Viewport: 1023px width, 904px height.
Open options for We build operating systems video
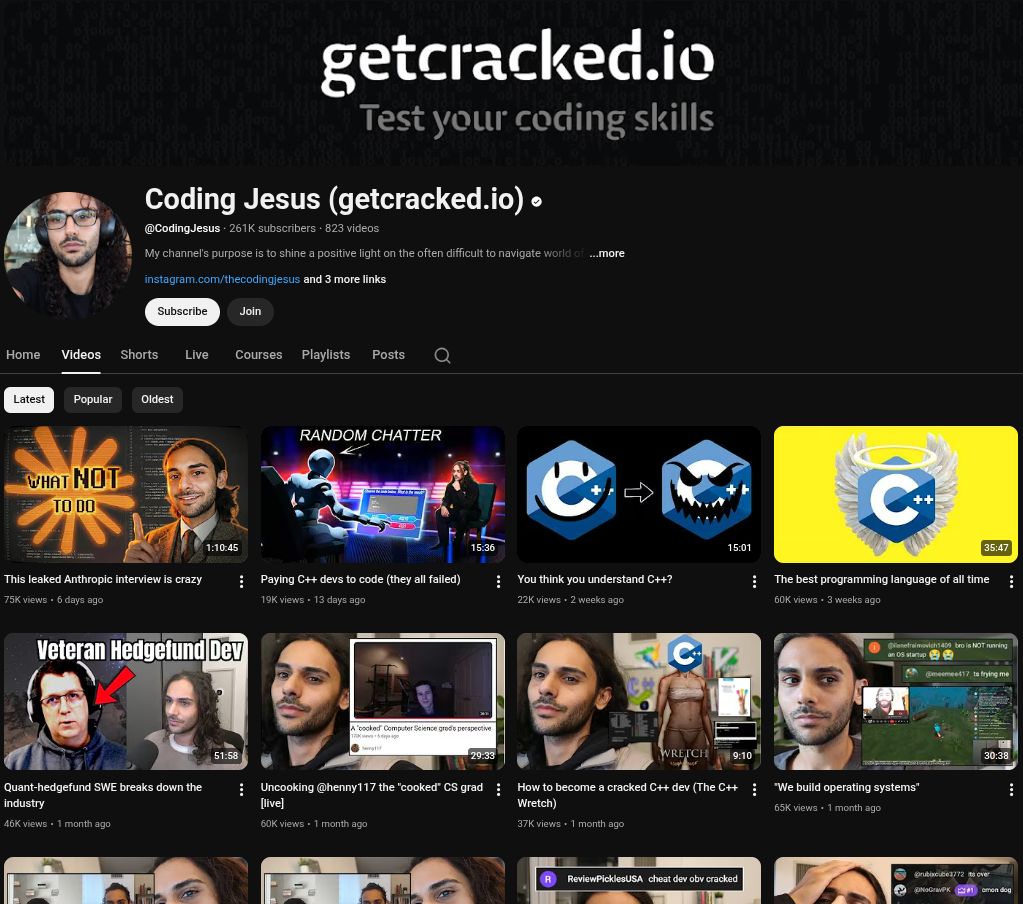[x=1011, y=789]
